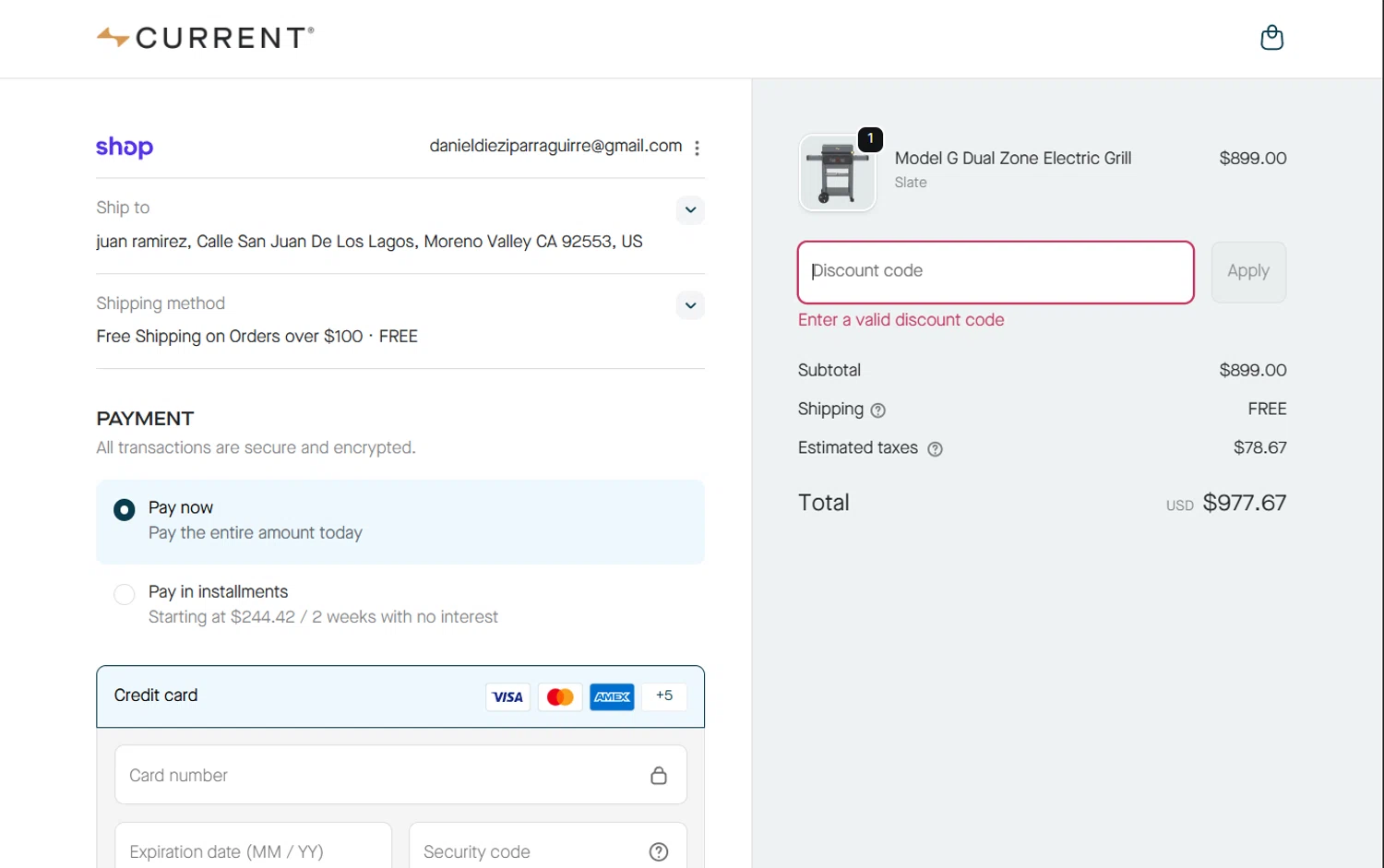Click the Shop Pay logo
The width and height of the screenshot is (1384, 868).
125,147
